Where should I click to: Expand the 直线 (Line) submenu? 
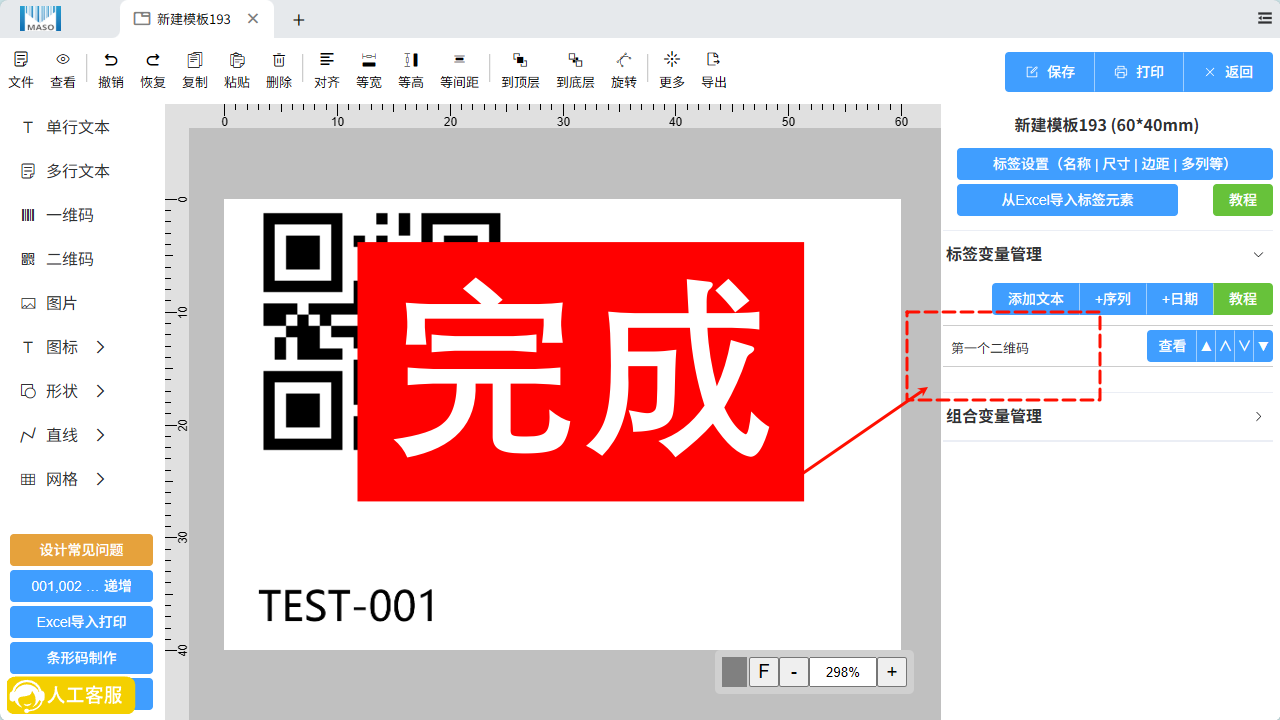click(100, 435)
